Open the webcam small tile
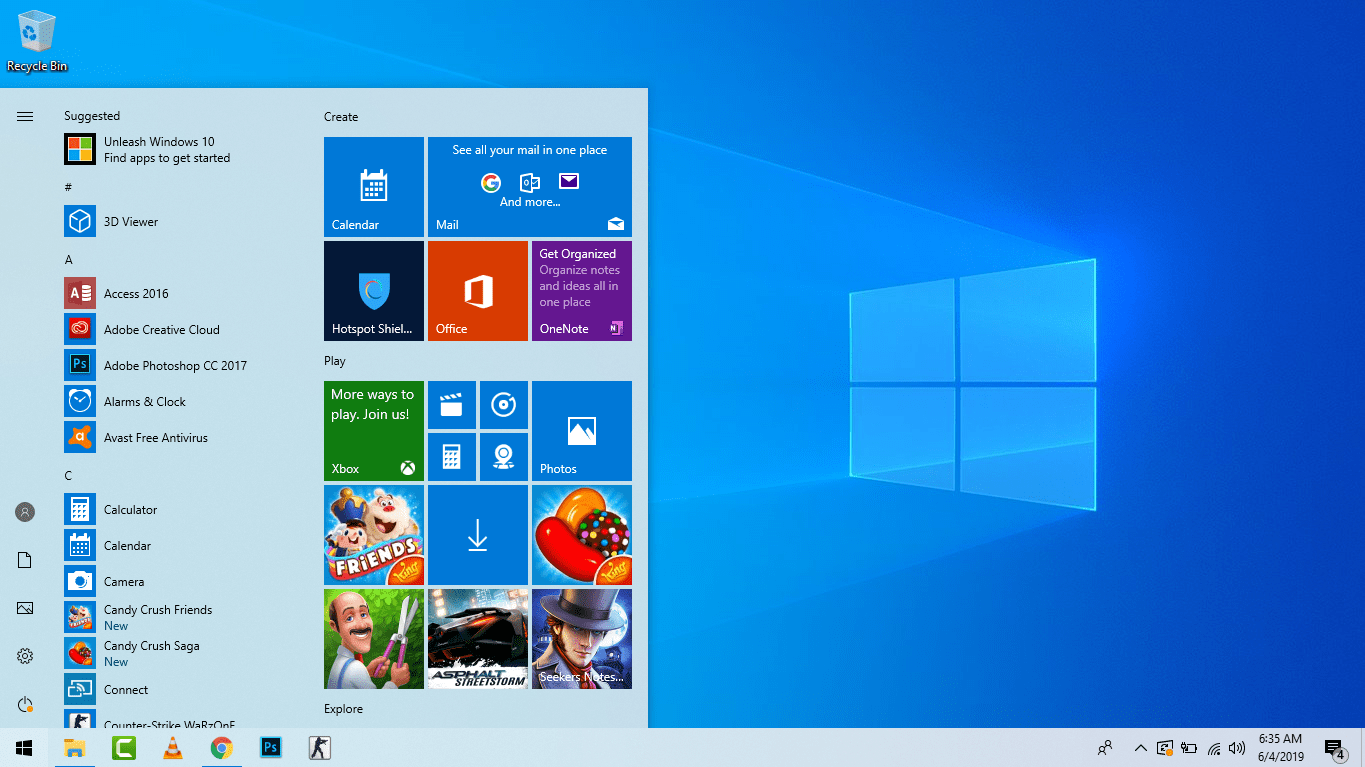This screenshot has width=1365, height=767. coord(504,457)
